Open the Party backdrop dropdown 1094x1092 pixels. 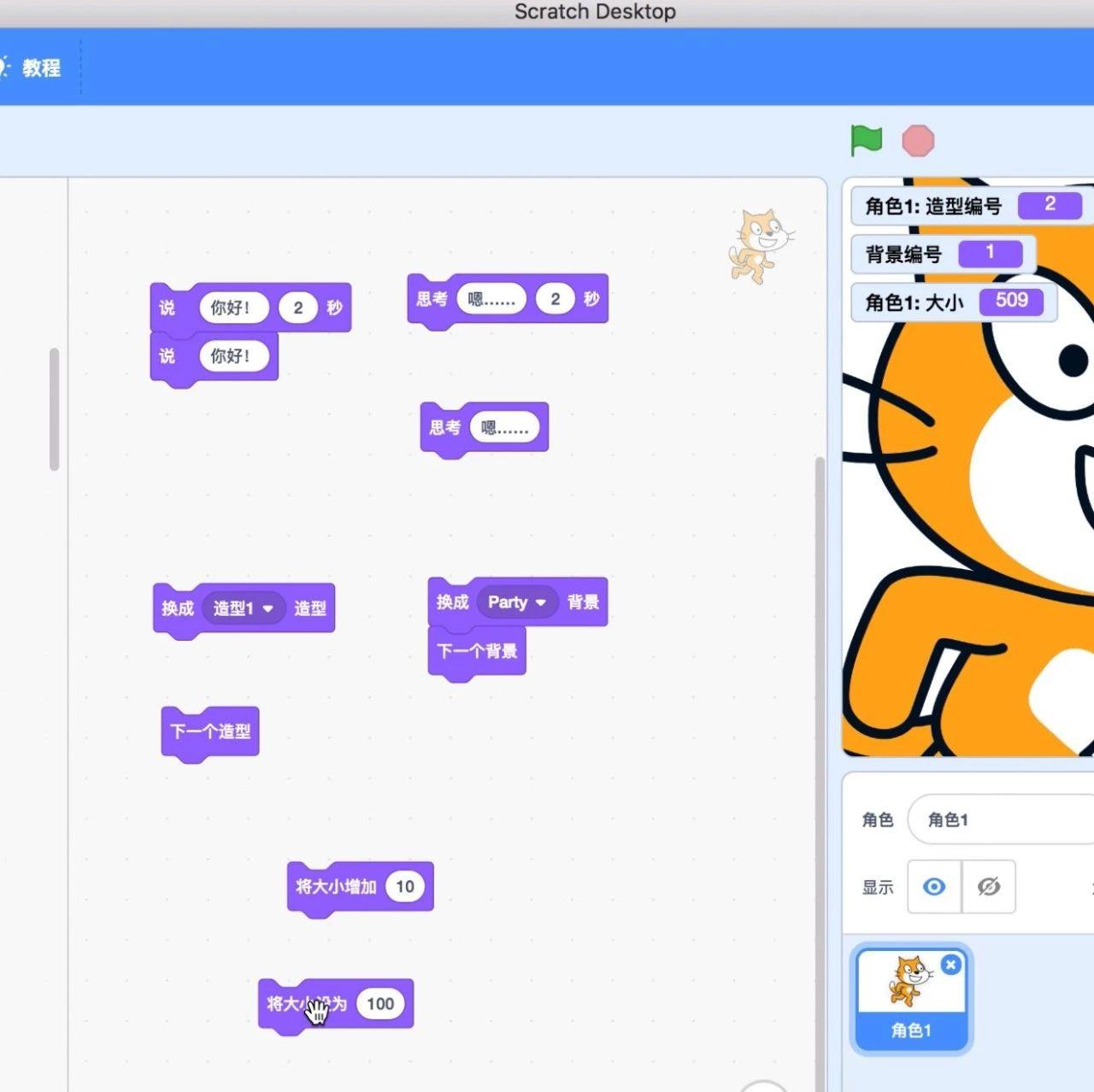point(516,602)
